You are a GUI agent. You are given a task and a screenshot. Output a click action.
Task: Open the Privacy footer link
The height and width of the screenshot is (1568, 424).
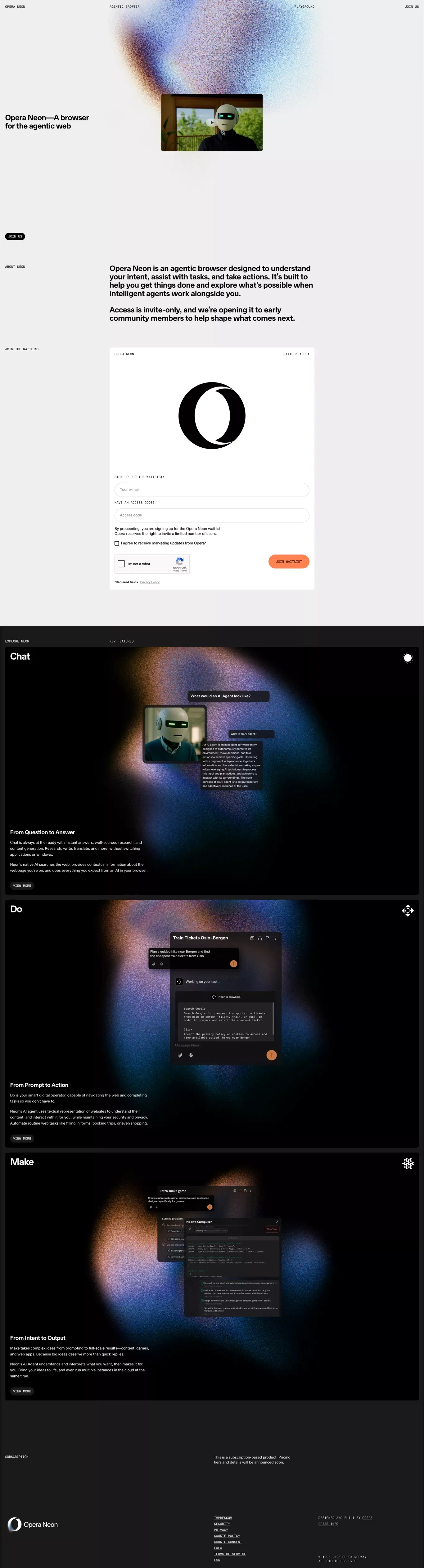221,1530
